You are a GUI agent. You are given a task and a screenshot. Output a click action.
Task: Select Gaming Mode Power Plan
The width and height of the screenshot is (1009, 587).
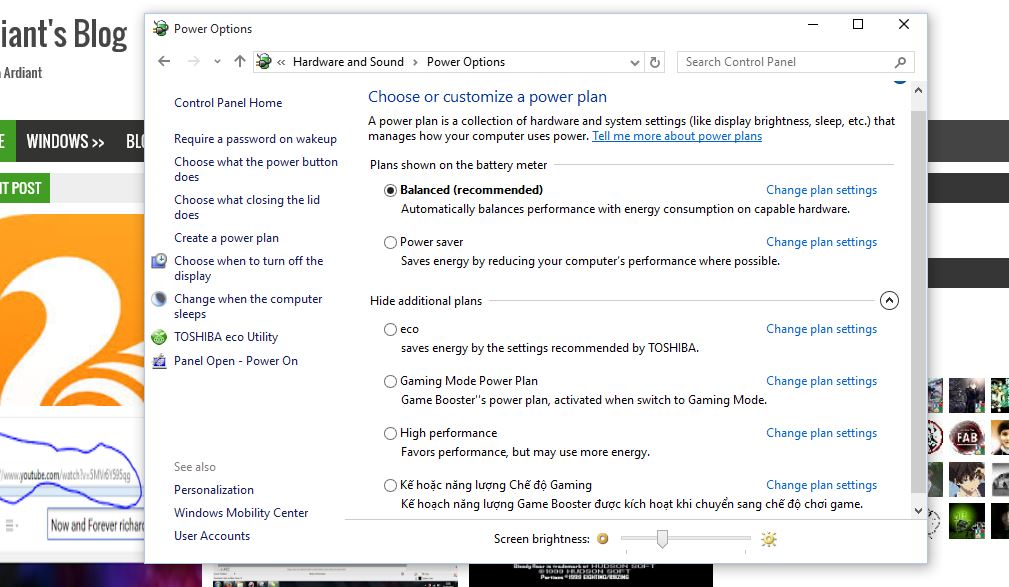(x=390, y=382)
